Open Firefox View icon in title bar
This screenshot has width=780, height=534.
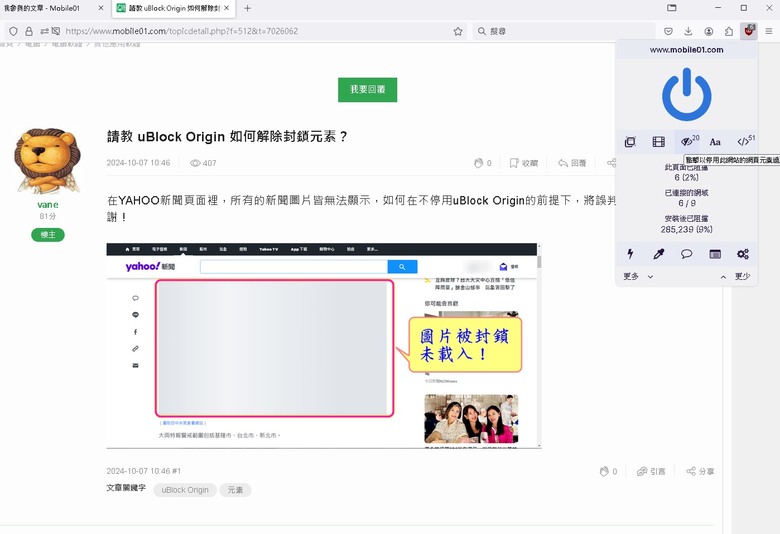coord(672,8)
